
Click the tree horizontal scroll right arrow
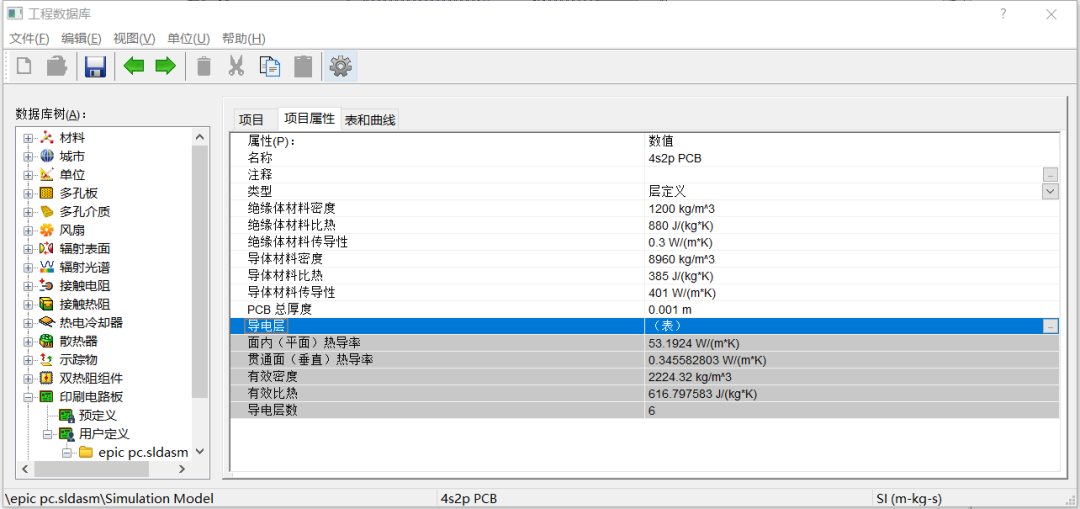(x=182, y=469)
